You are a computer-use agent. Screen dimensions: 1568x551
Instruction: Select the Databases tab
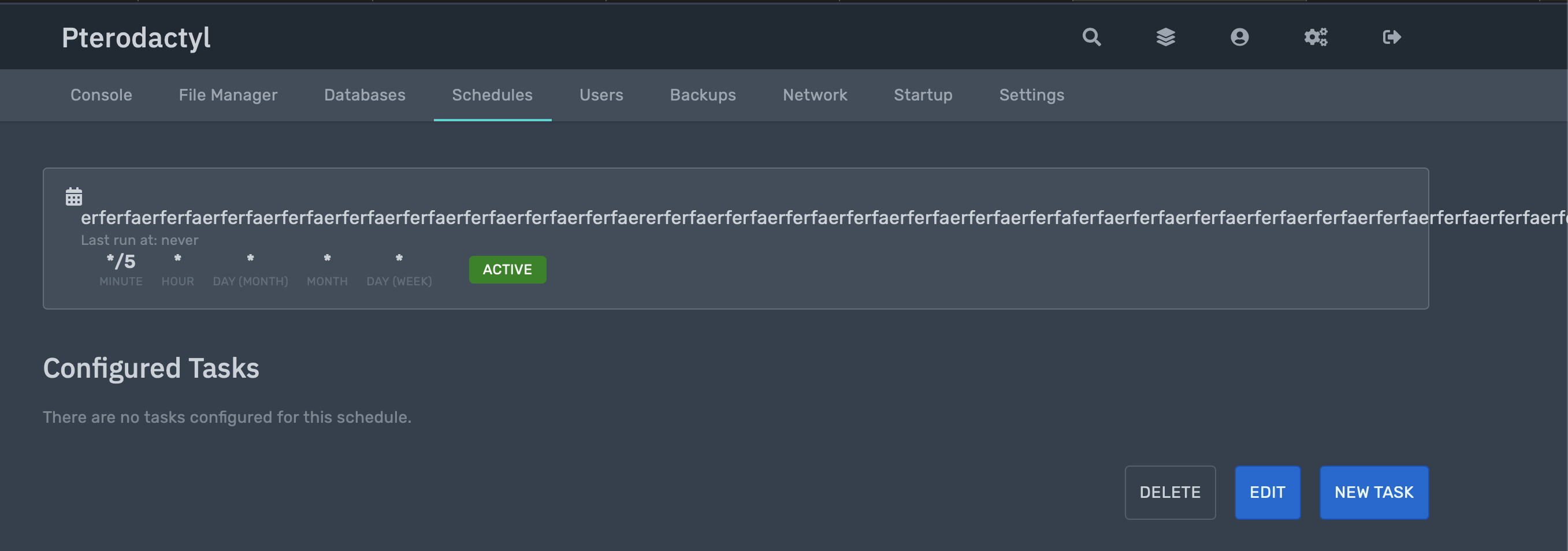[365, 95]
